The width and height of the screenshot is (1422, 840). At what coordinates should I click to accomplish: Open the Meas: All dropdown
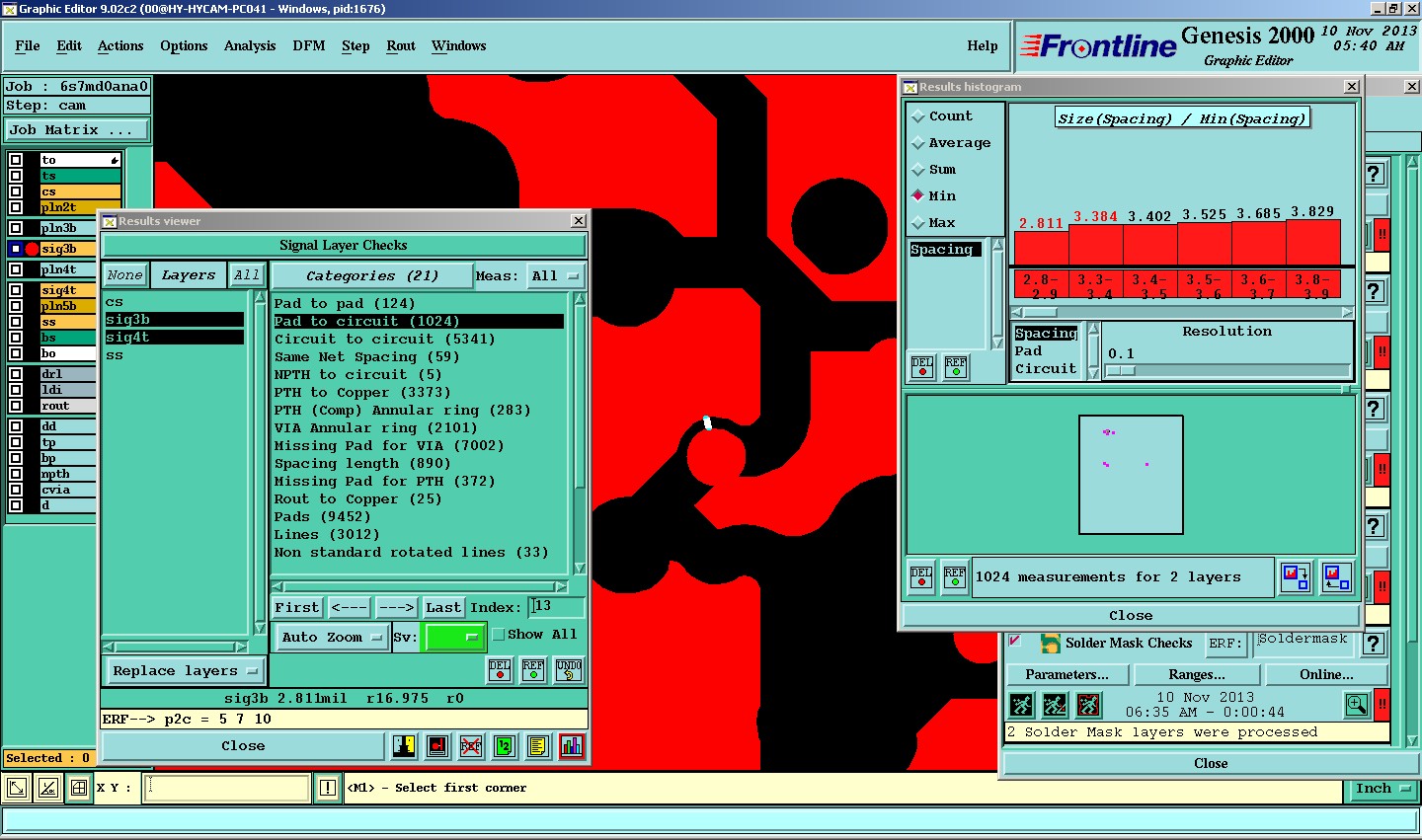point(556,276)
